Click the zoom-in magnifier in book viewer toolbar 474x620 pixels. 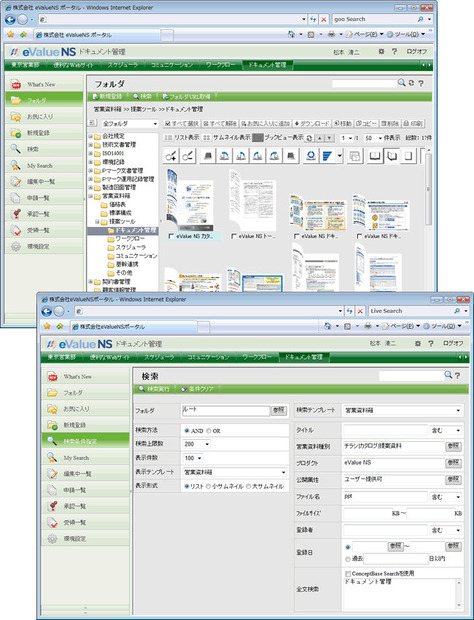pyautogui.click(x=171, y=156)
